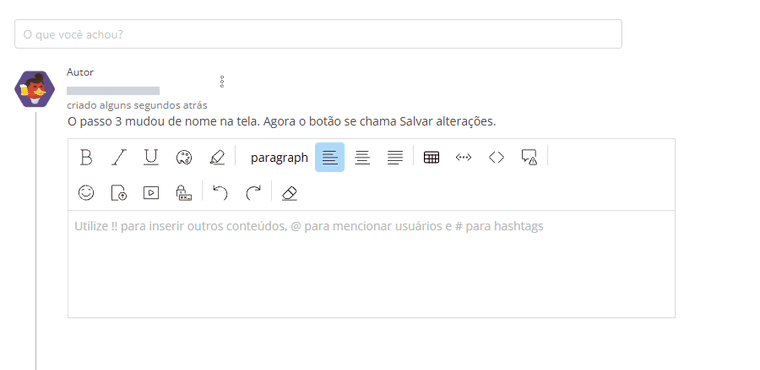Viewport: 760px width, 370px height.
Task: Open the comment options three-dot menu
Action: pos(222,81)
